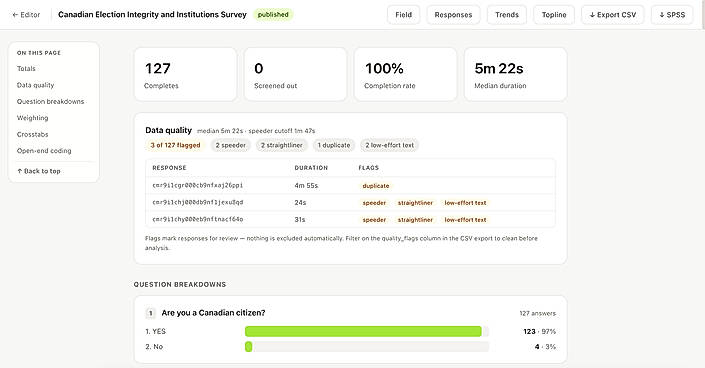This screenshot has width=705, height=368.
Task: Switch to the Trends view
Action: pyautogui.click(x=507, y=15)
